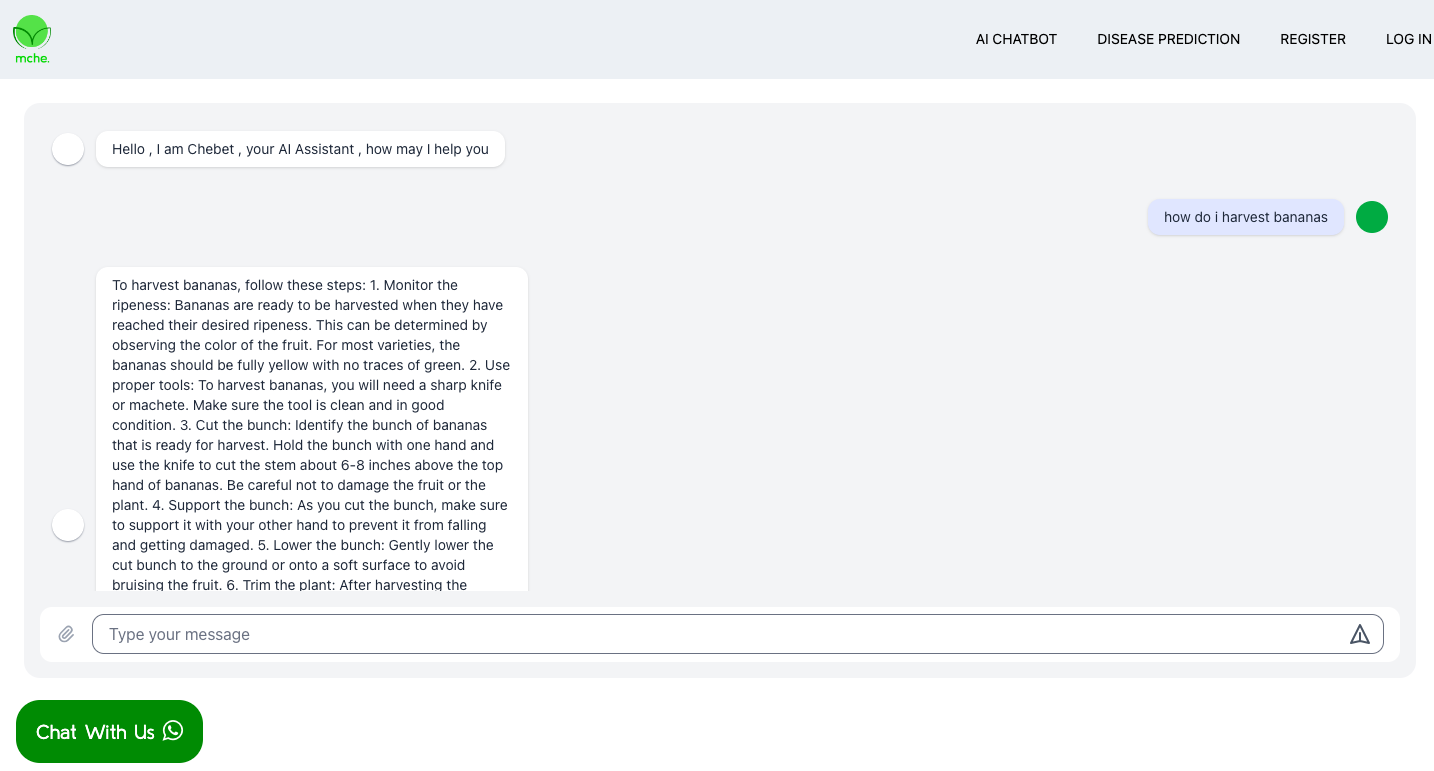Click the 'mche.' brand text under logo
This screenshot has height=771, width=1434.
coord(32,59)
